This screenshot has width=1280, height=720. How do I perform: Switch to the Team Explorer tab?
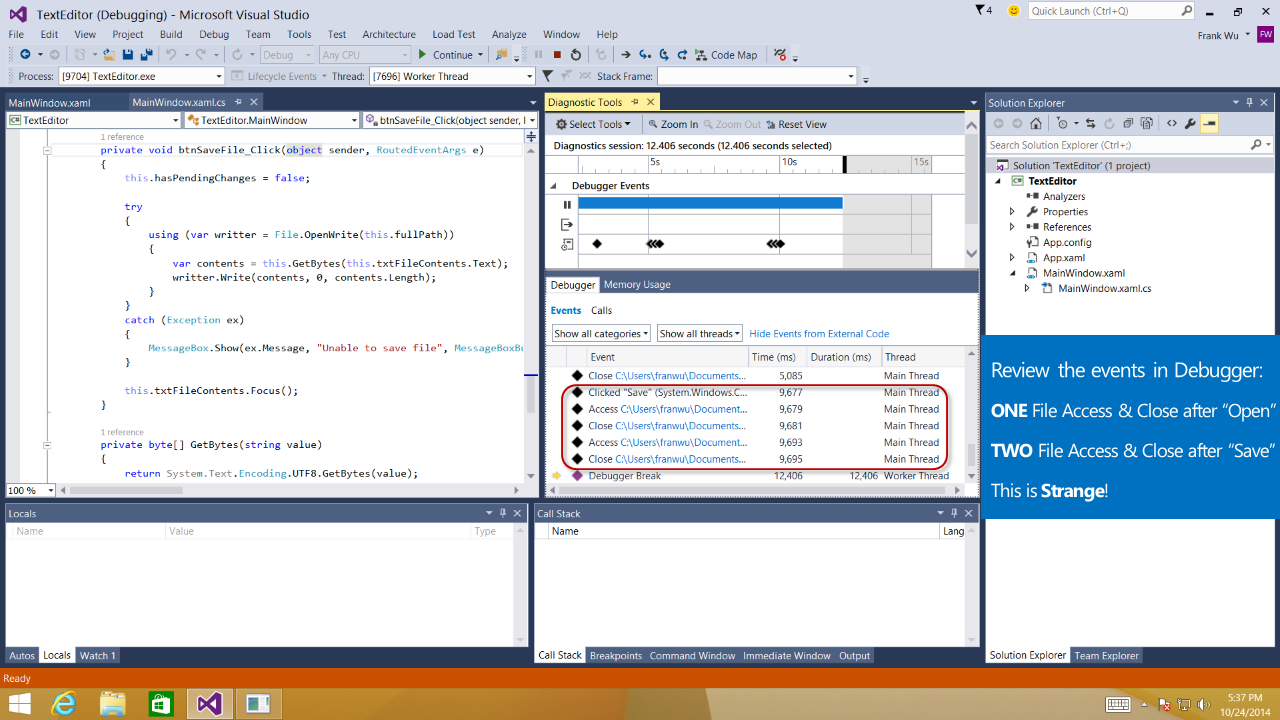pos(1106,656)
